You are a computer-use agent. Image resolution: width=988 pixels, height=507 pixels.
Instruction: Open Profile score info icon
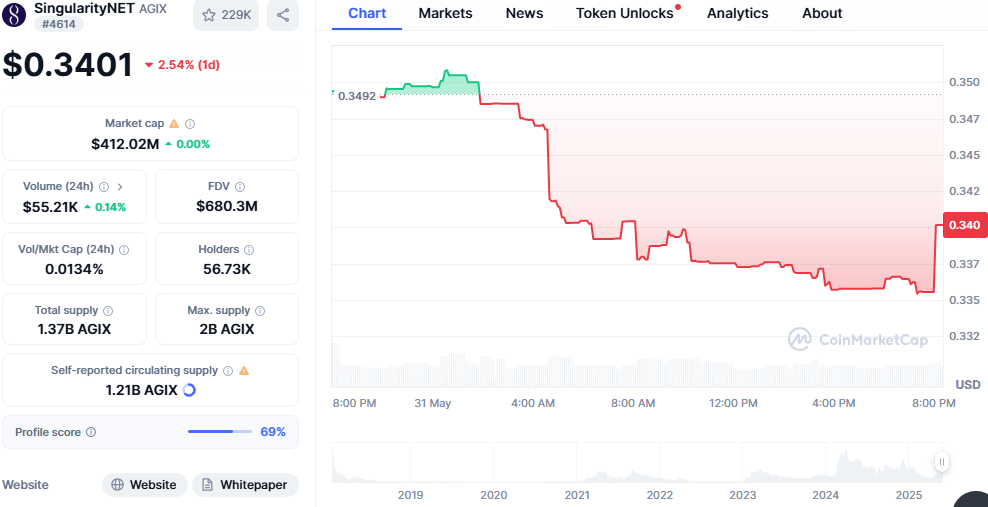[x=91, y=432]
